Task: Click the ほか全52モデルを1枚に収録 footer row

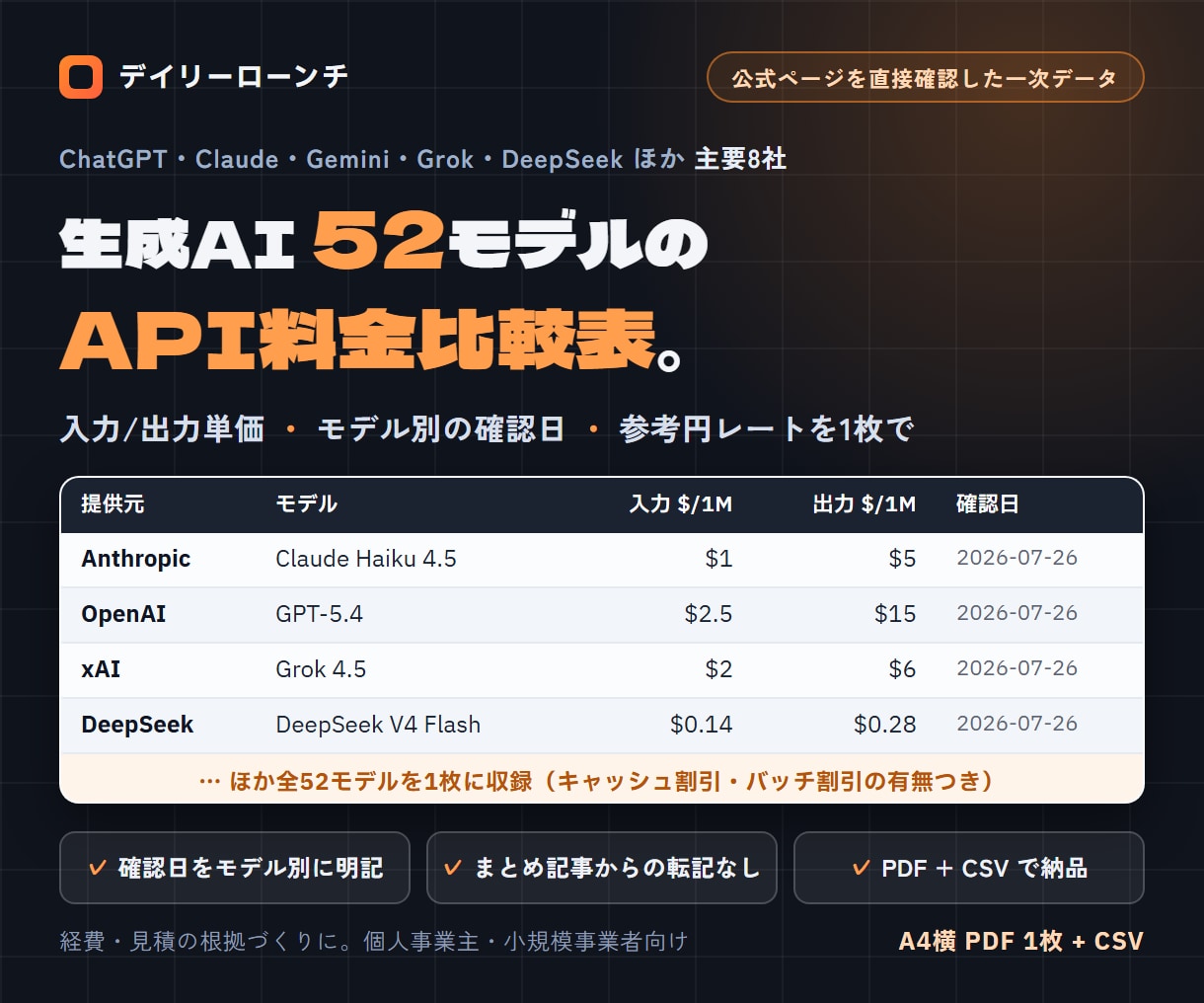Action: 602,779
